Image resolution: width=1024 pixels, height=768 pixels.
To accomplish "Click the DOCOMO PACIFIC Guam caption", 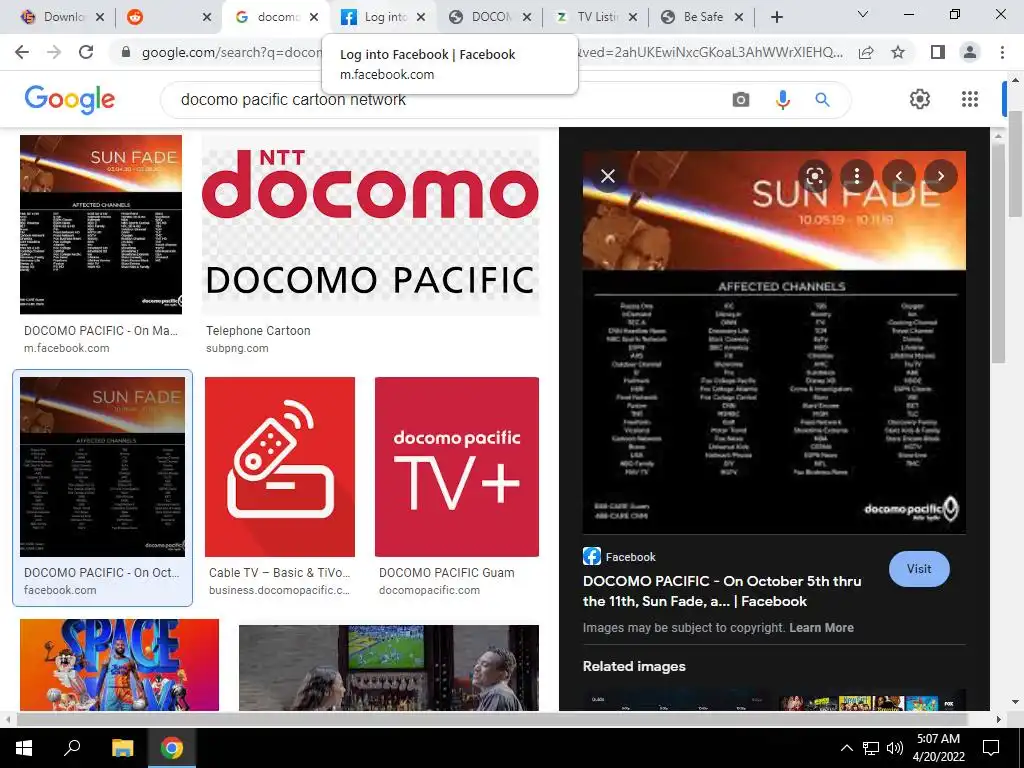I will [447, 573].
